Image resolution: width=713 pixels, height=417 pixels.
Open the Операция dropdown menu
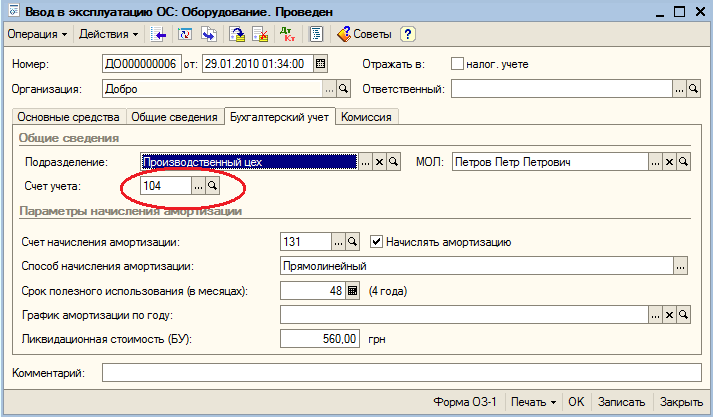pyautogui.click(x=37, y=34)
